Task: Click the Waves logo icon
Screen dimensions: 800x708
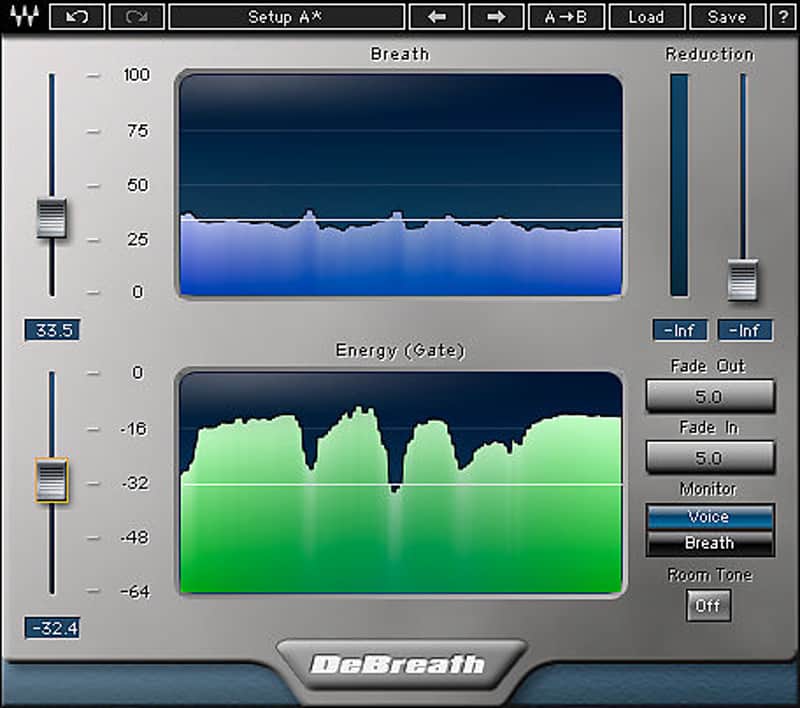Action: coord(24,16)
